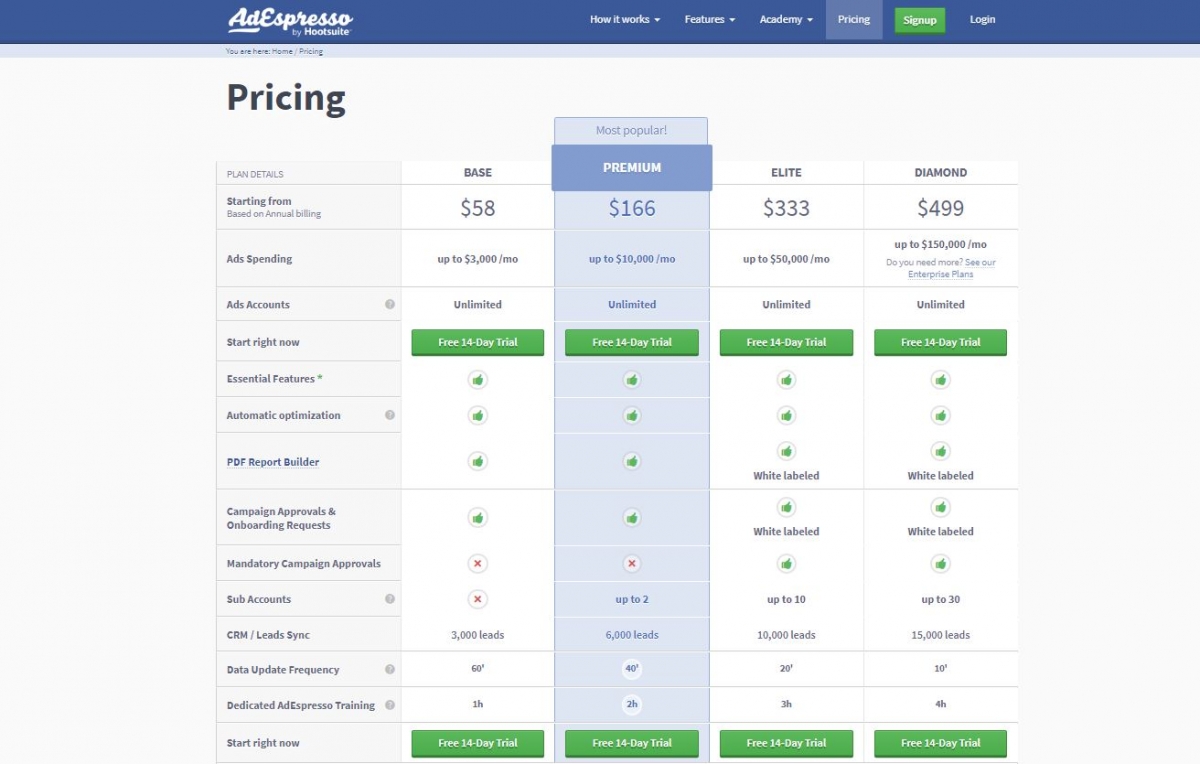
Task: Click the Base plan Sub Accounts X icon
Action: tap(478, 599)
